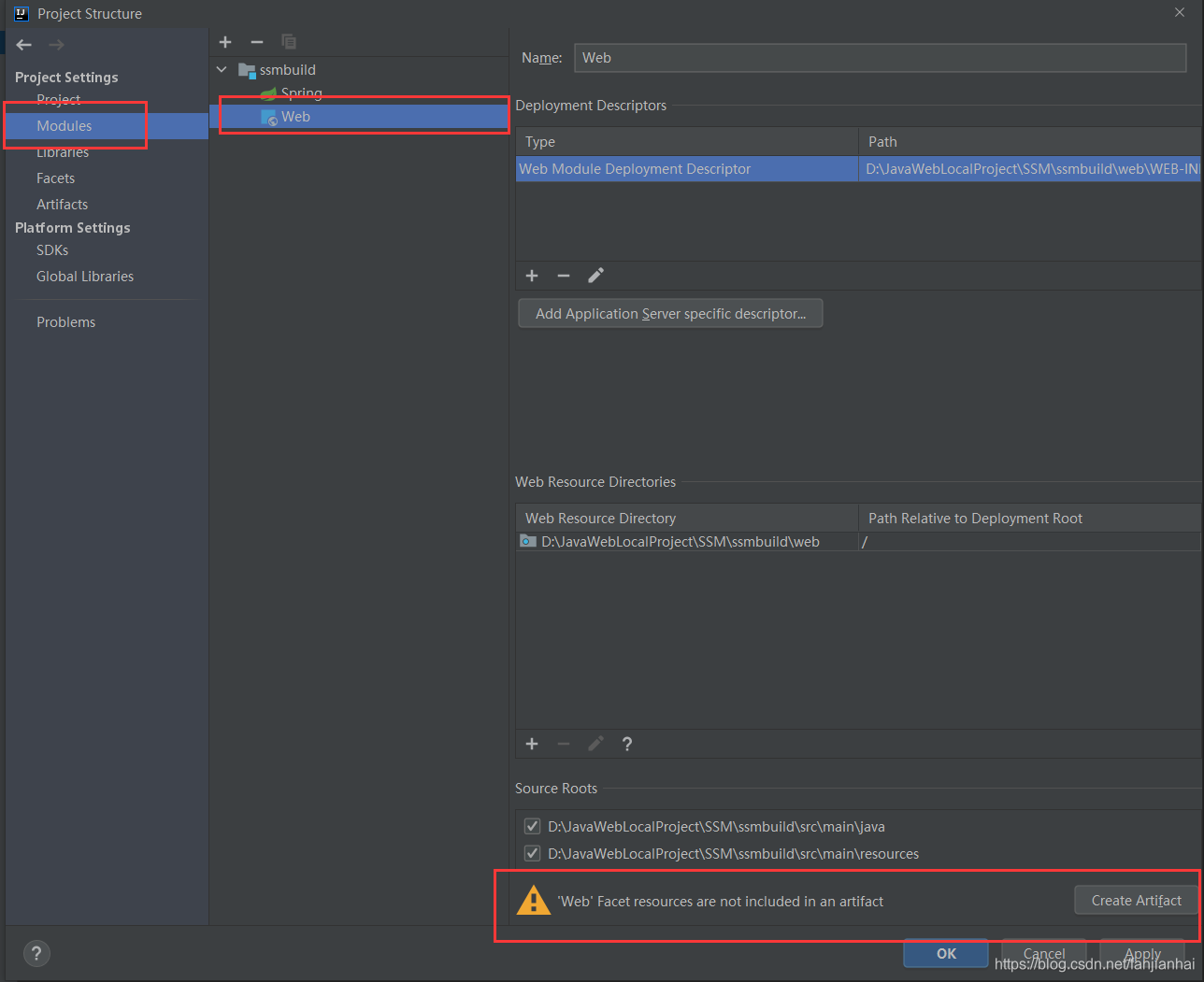Click the '/' deployment root path cell
This screenshot has width=1204, height=982.
coord(1030,542)
